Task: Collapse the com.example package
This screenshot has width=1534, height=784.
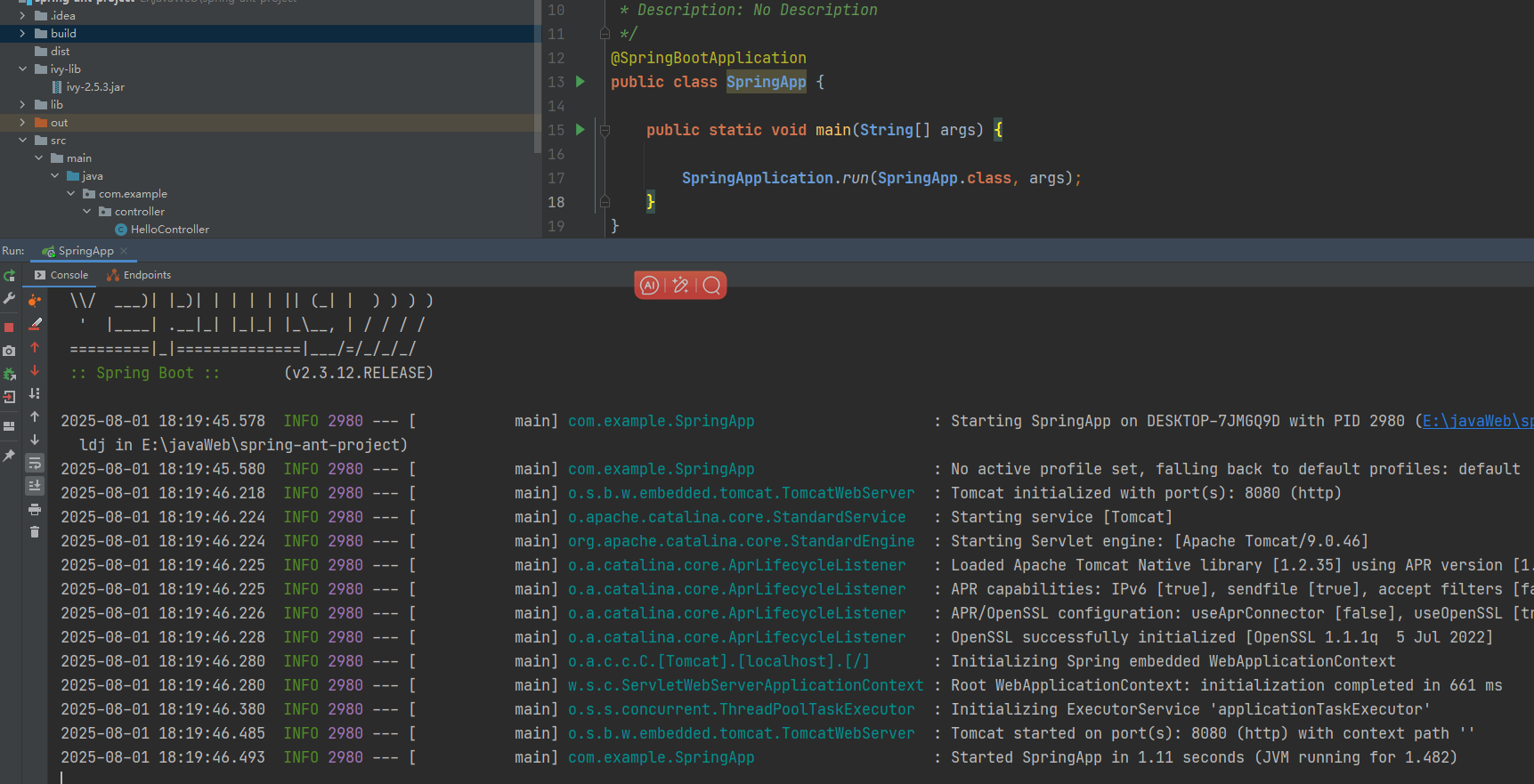Action: 70,194
